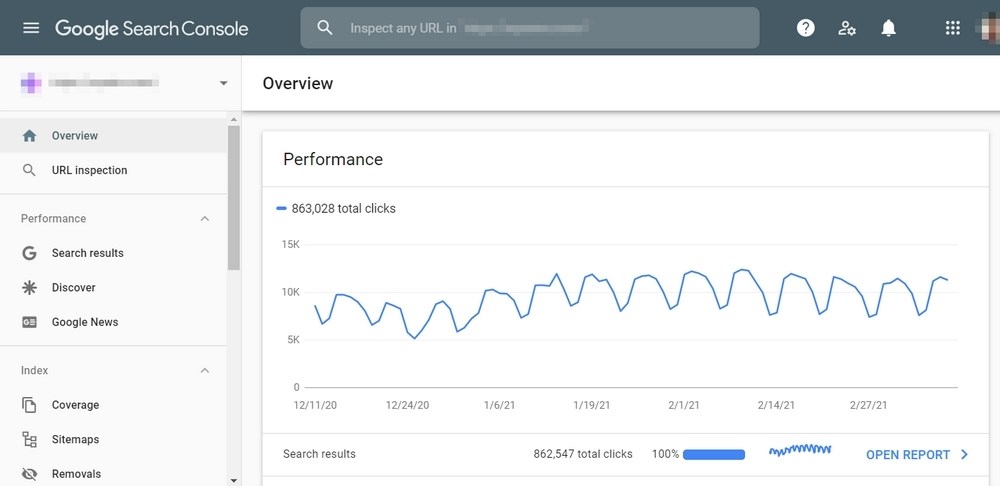Collapse the Index sidebar section
Viewport: 1000px width, 486px height.
point(205,371)
